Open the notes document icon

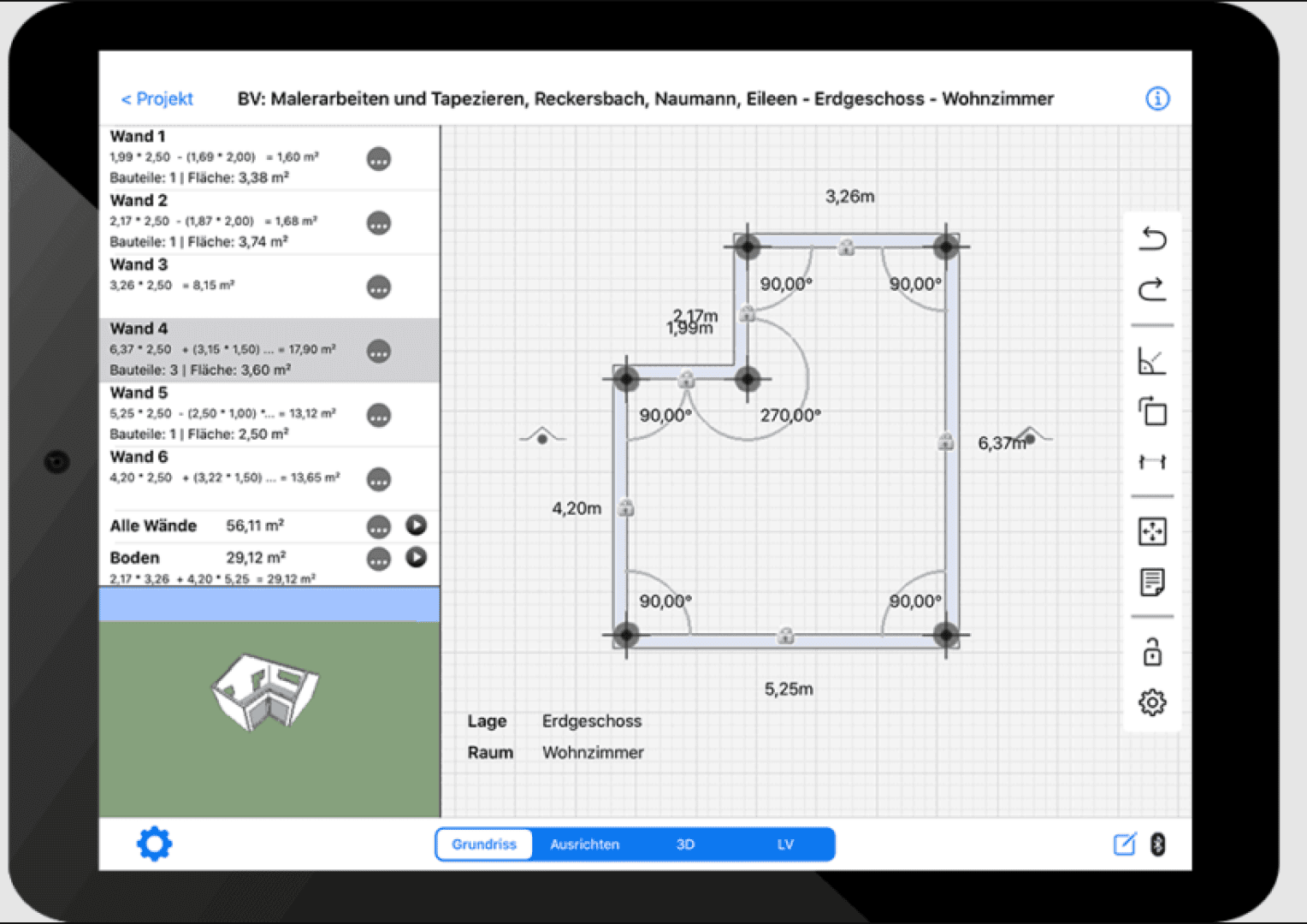[1152, 582]
